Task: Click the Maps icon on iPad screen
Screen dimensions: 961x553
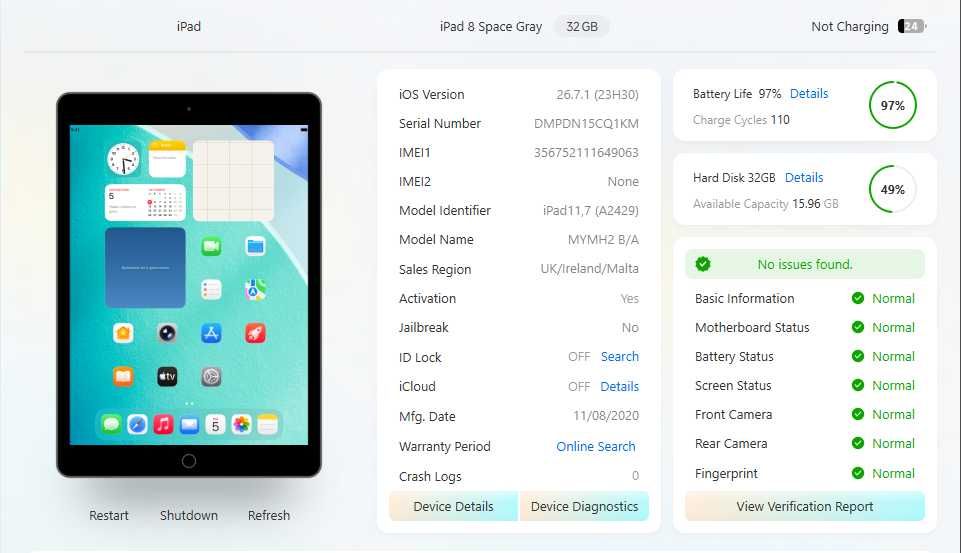Action: [256, 290]
